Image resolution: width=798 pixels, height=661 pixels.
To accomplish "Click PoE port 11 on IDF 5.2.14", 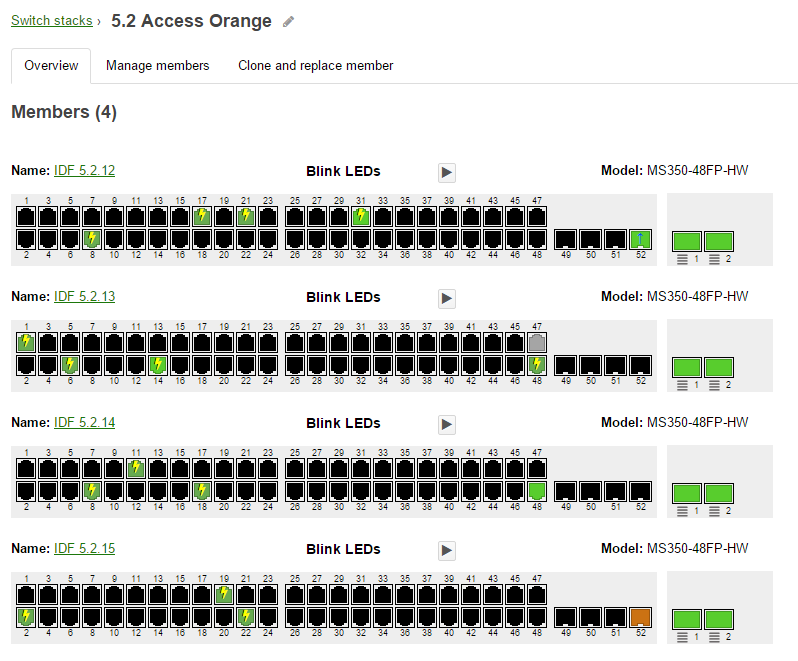I will [136, 467].
